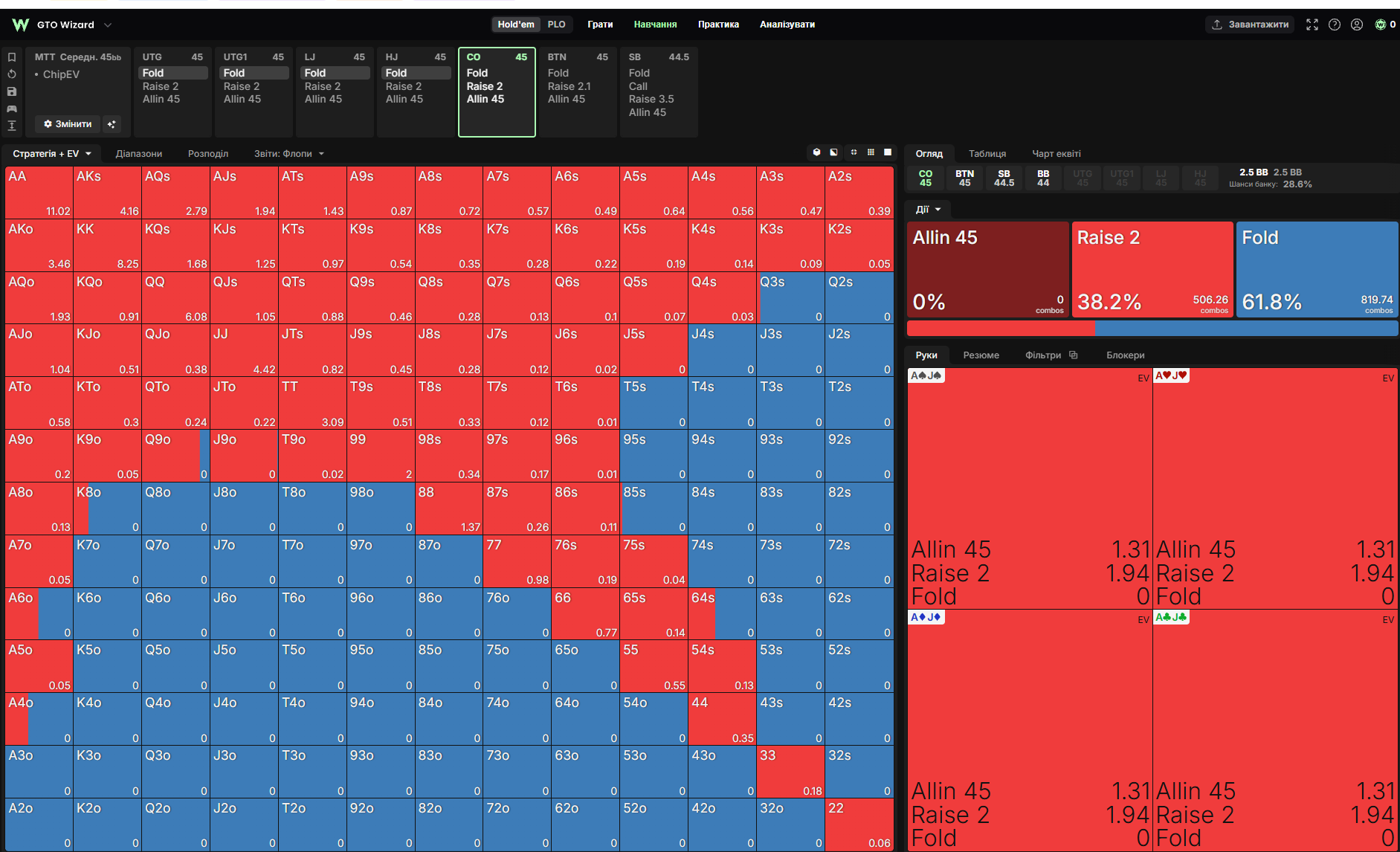
Task: Select the BTN 45 position chip
Action: point(964,178)
